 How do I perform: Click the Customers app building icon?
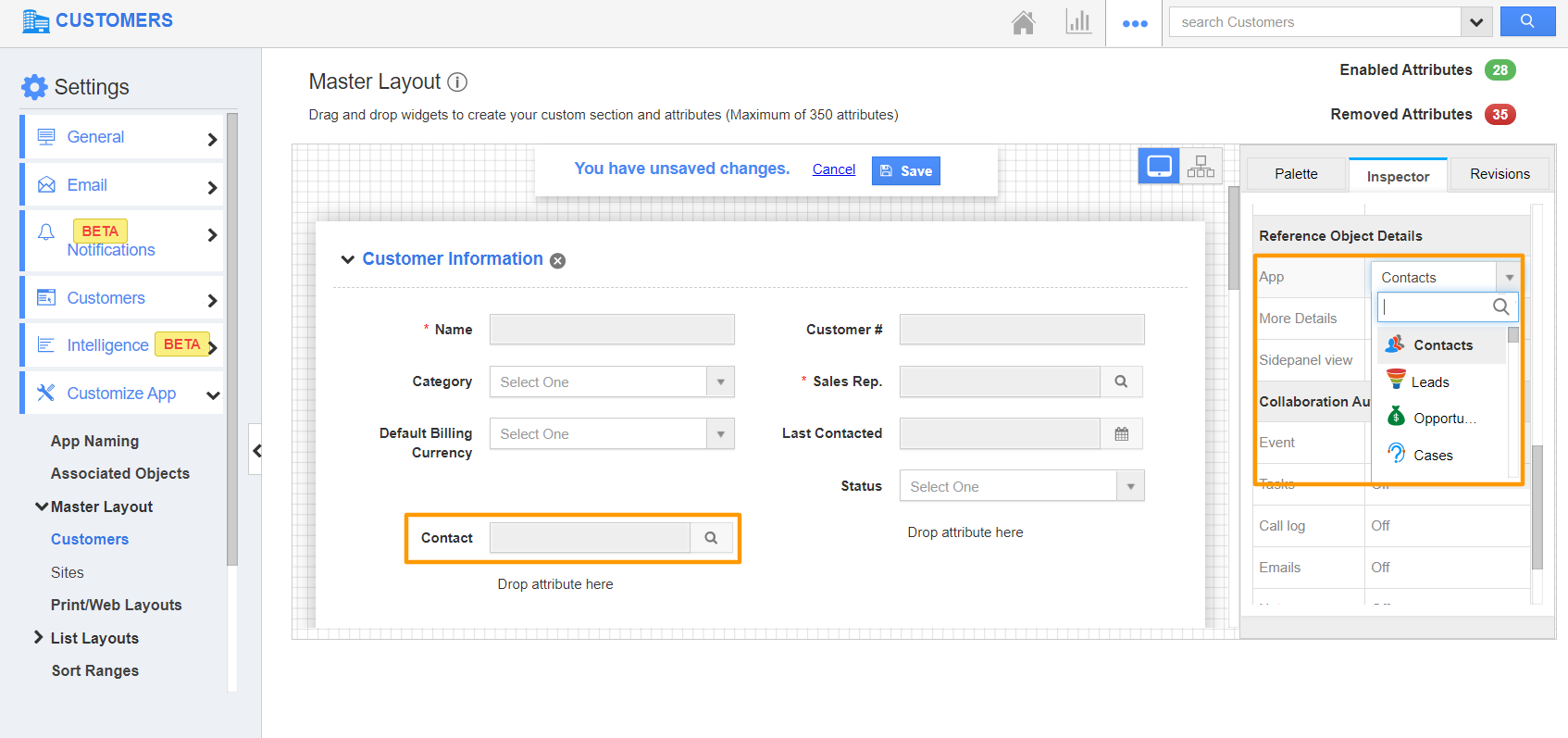pos(35,20)
